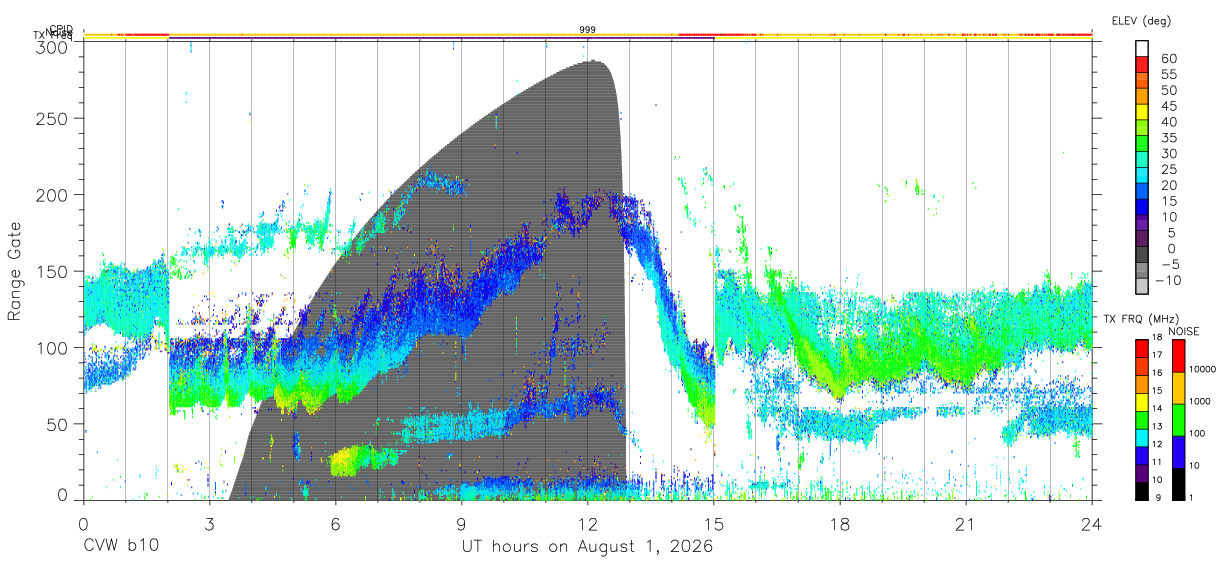Click ELEV color bar label '55'

1169,74
